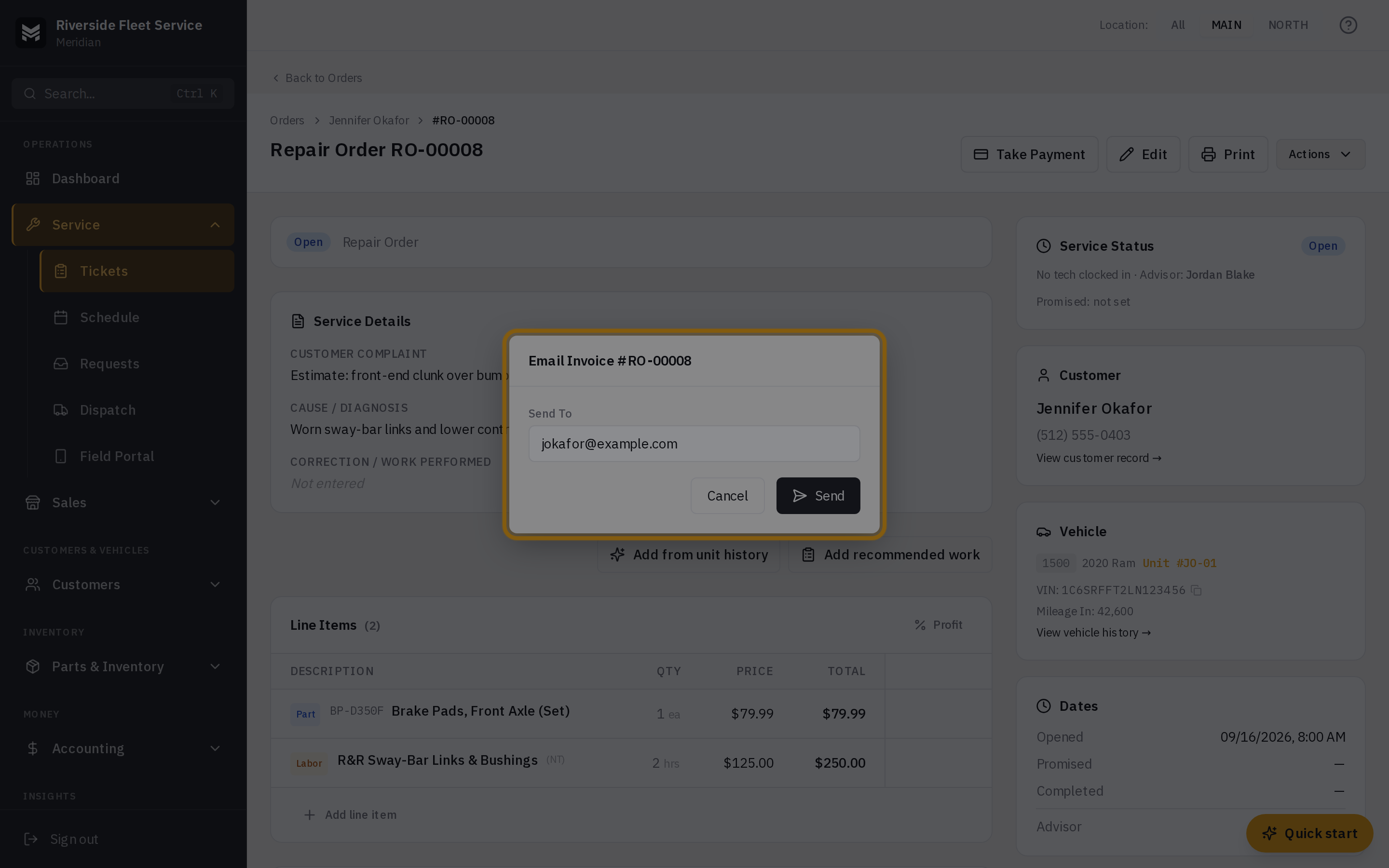The image size is (1389, 868).
Task: Cancel the email invoice dialog
Action: 727,496
